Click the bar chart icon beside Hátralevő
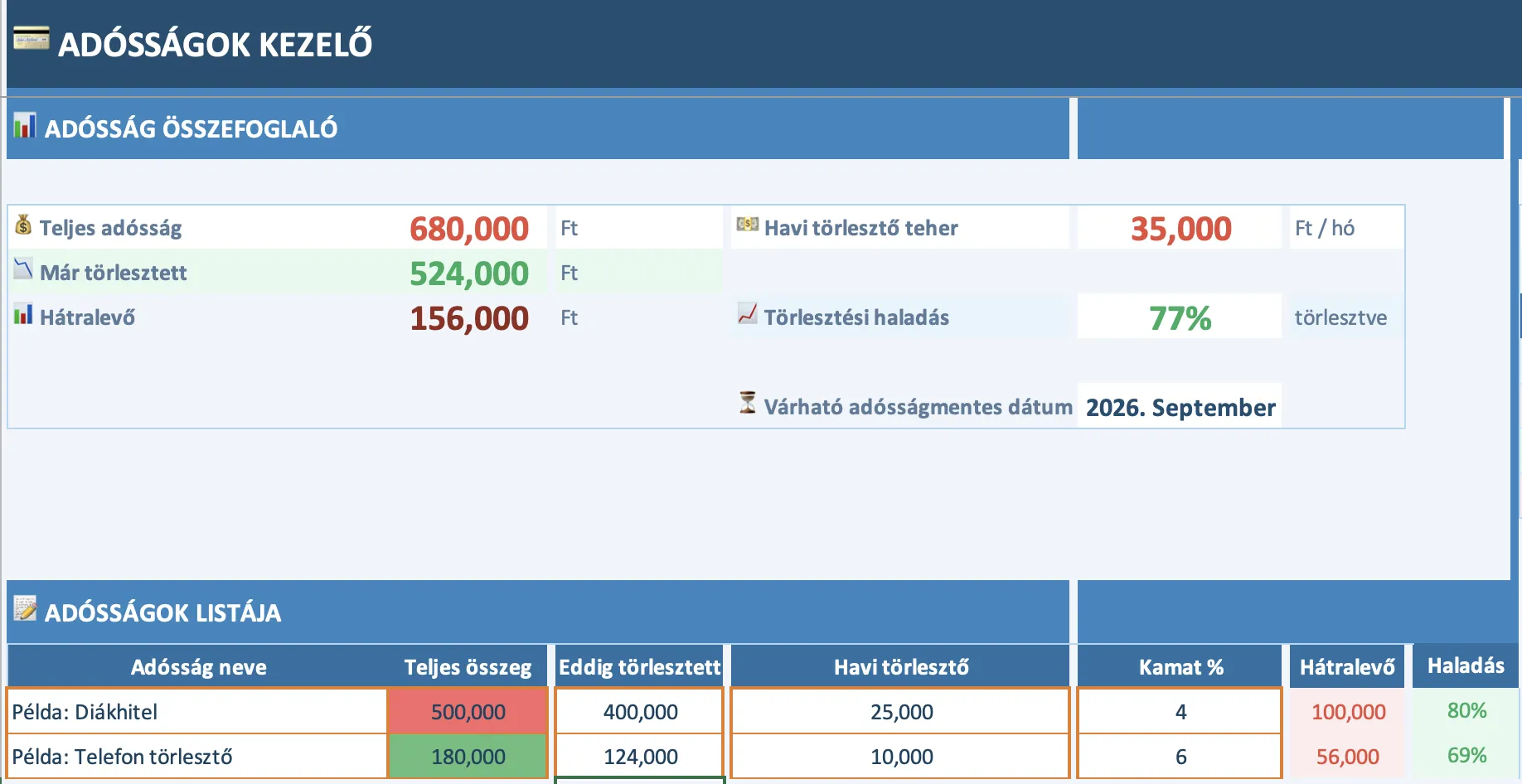Screen dimensions: 1522x784 point(23,315)
